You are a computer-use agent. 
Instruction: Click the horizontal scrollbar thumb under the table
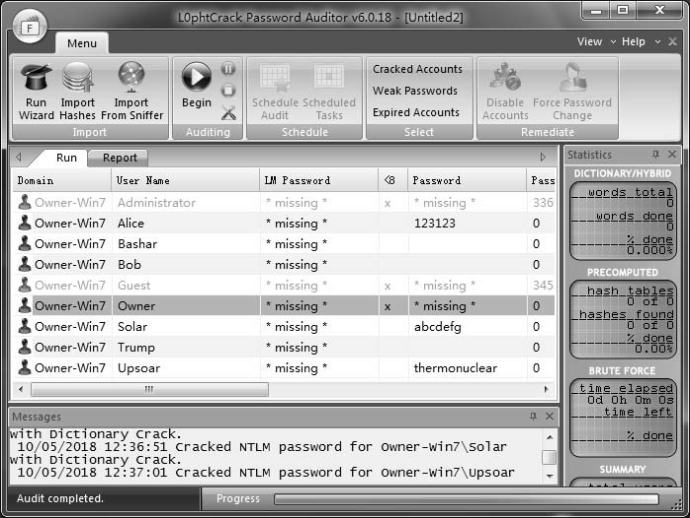[150, 389]
